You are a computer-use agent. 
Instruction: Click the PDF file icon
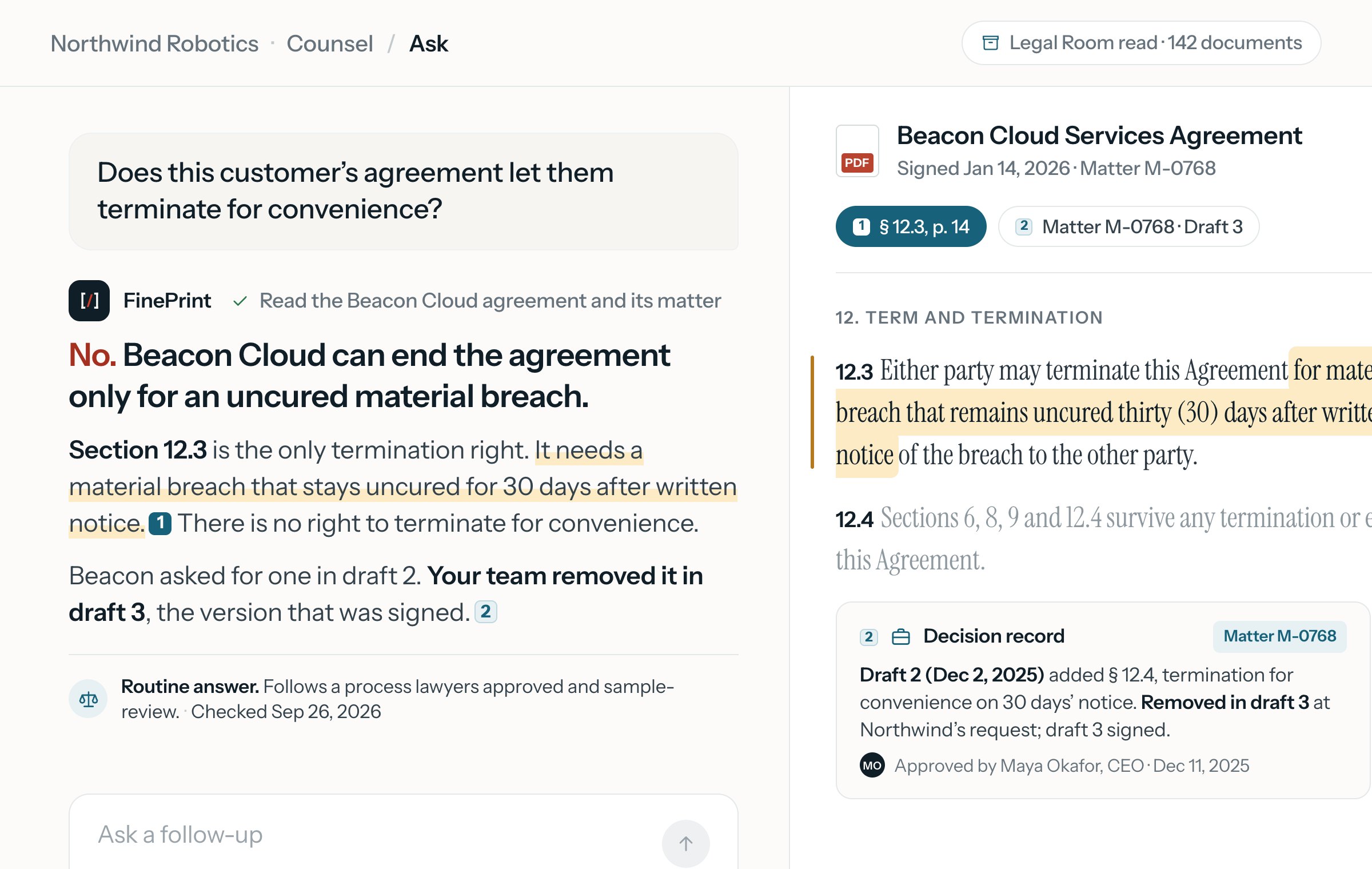tap(857, 152)
